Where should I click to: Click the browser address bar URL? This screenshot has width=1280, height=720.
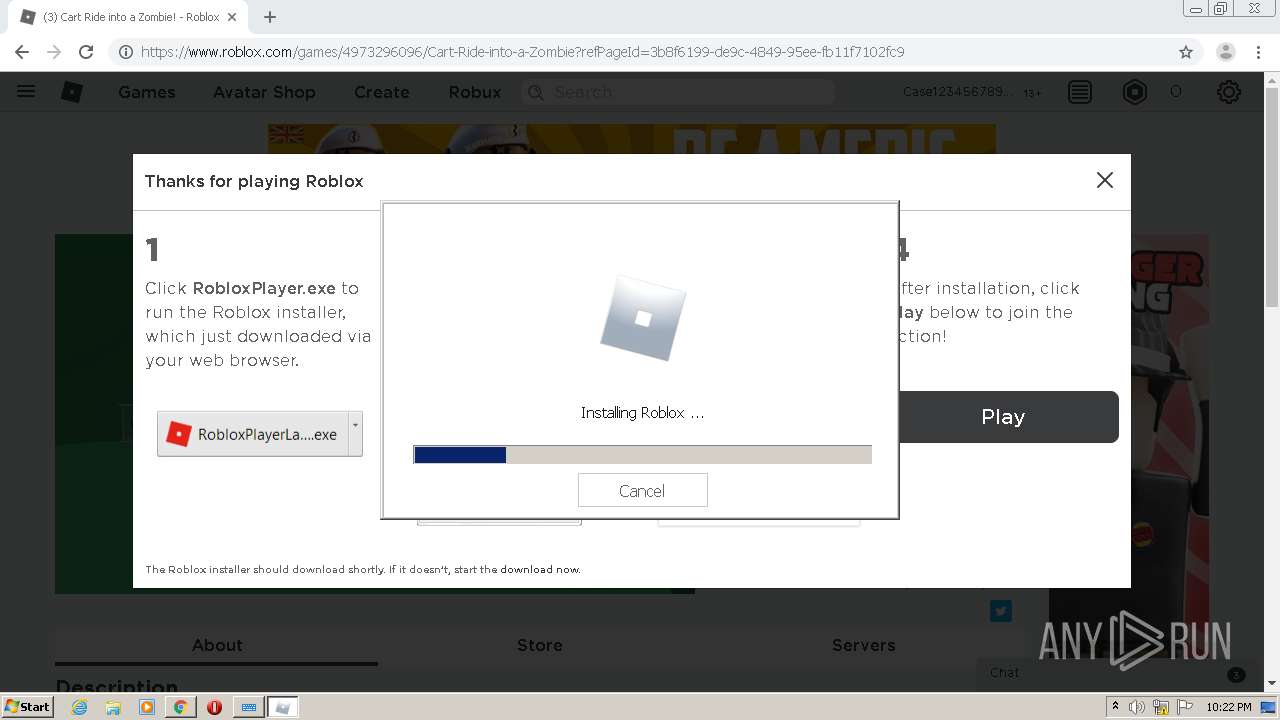pyautogui.click(x=522, y=52)
